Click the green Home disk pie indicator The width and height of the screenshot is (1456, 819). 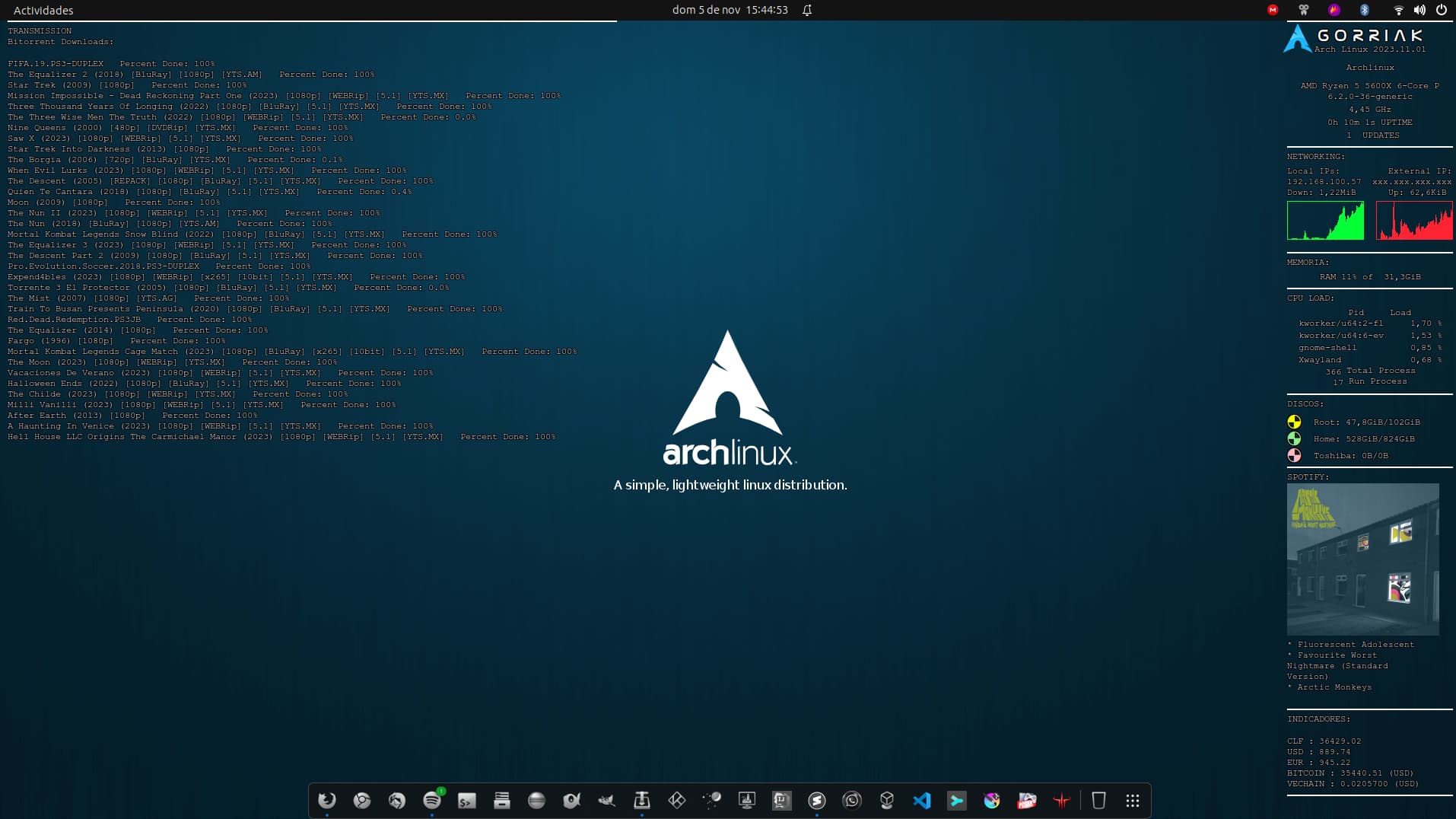coord(1294,438)
